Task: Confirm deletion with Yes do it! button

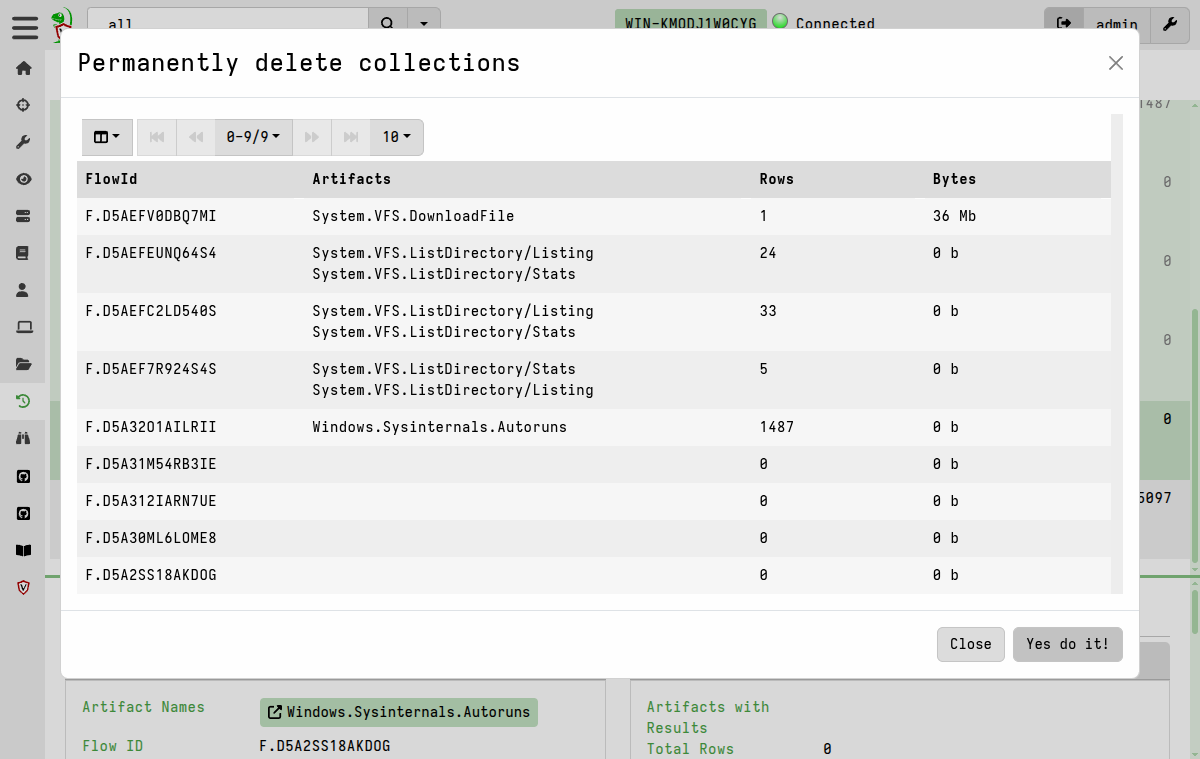Action: [1067, 644]
